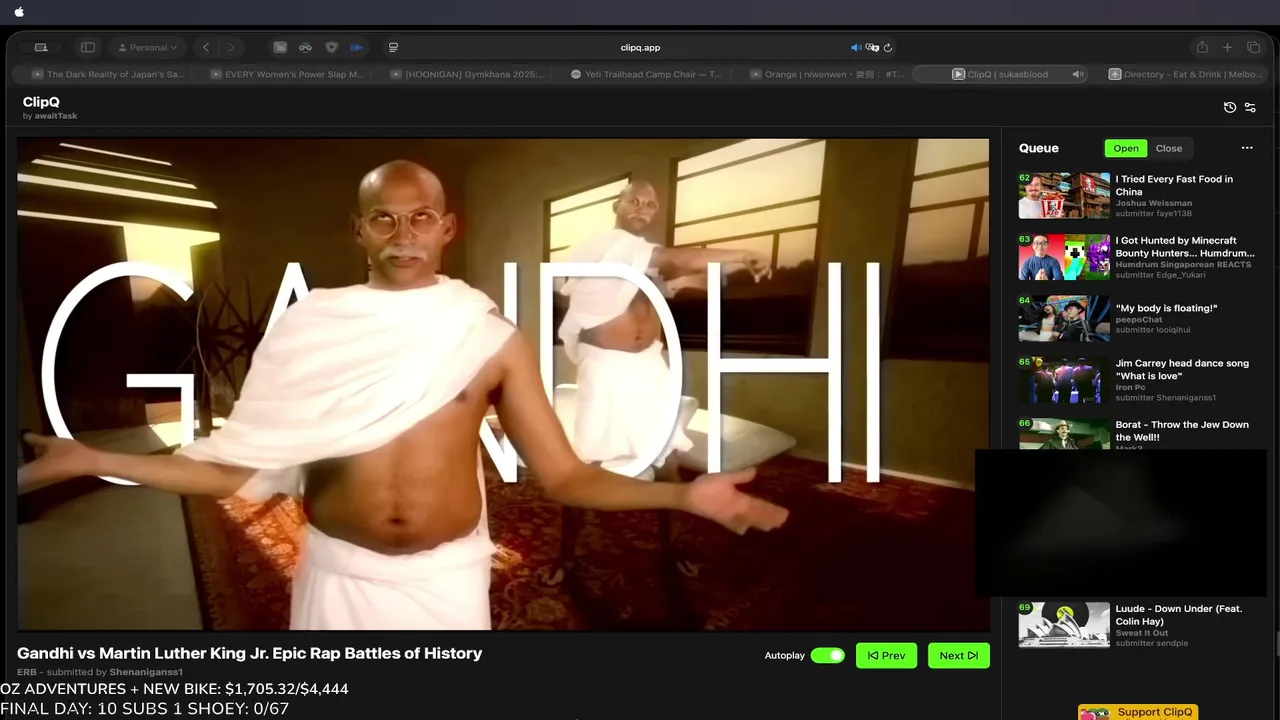1280x720 pixels.
Task: Toggle the Autoplay switch
Action: (x=828, y=656)
